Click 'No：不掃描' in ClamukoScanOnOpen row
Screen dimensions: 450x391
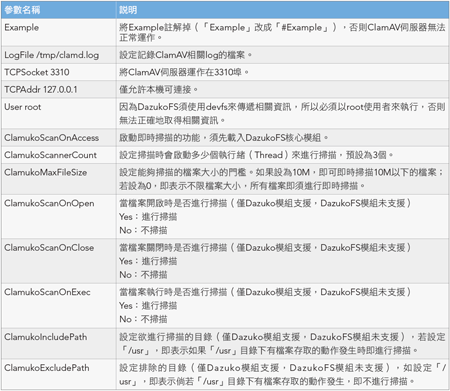143,230
